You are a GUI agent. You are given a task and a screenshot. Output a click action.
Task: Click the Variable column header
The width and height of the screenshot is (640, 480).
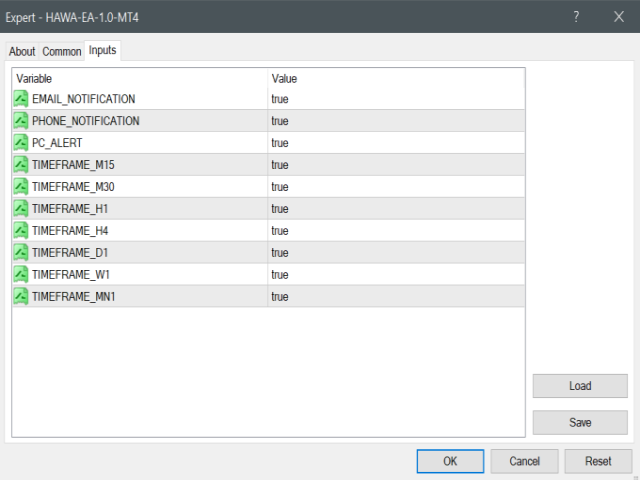pyautogui.click(x=140, y=78)
